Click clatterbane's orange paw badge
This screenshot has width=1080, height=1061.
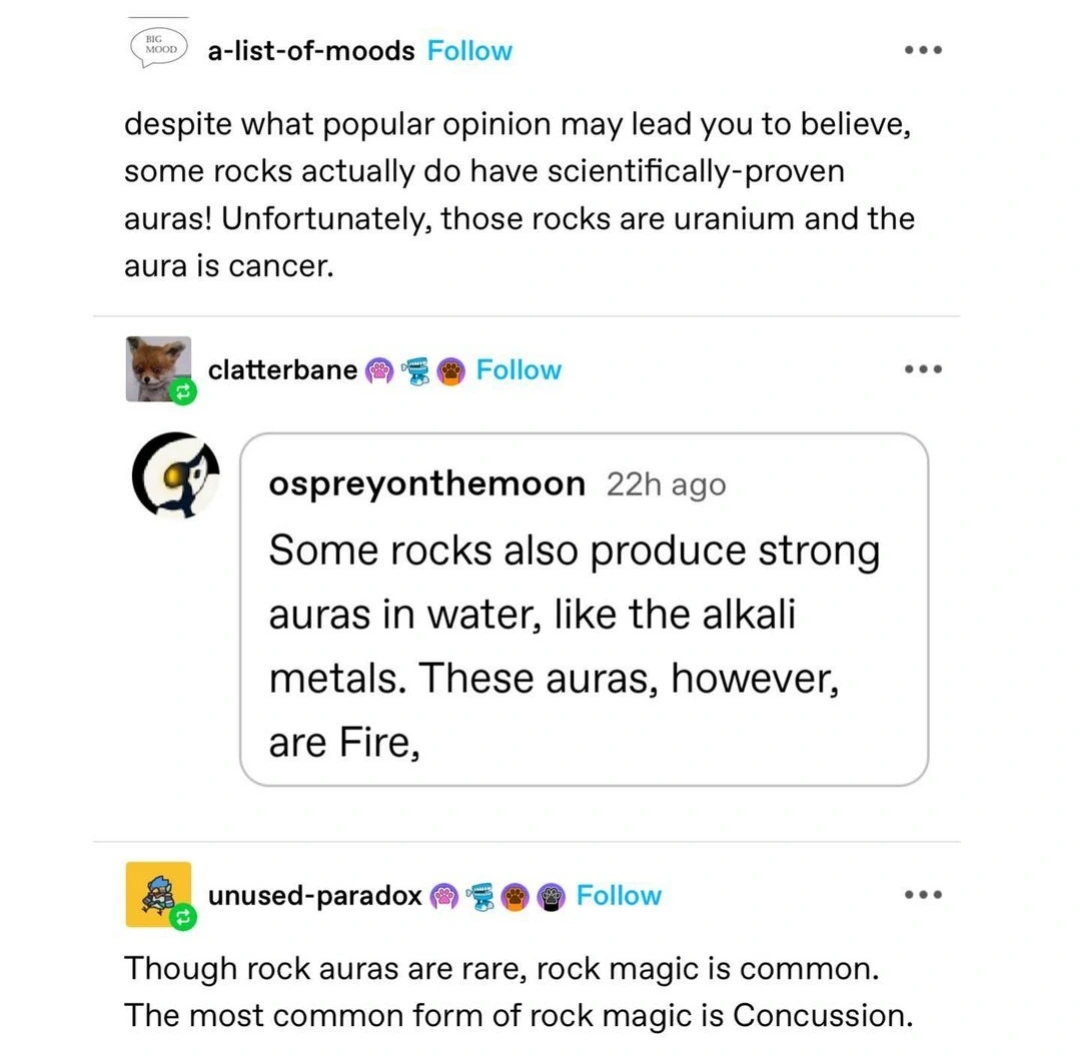[452, 371]
